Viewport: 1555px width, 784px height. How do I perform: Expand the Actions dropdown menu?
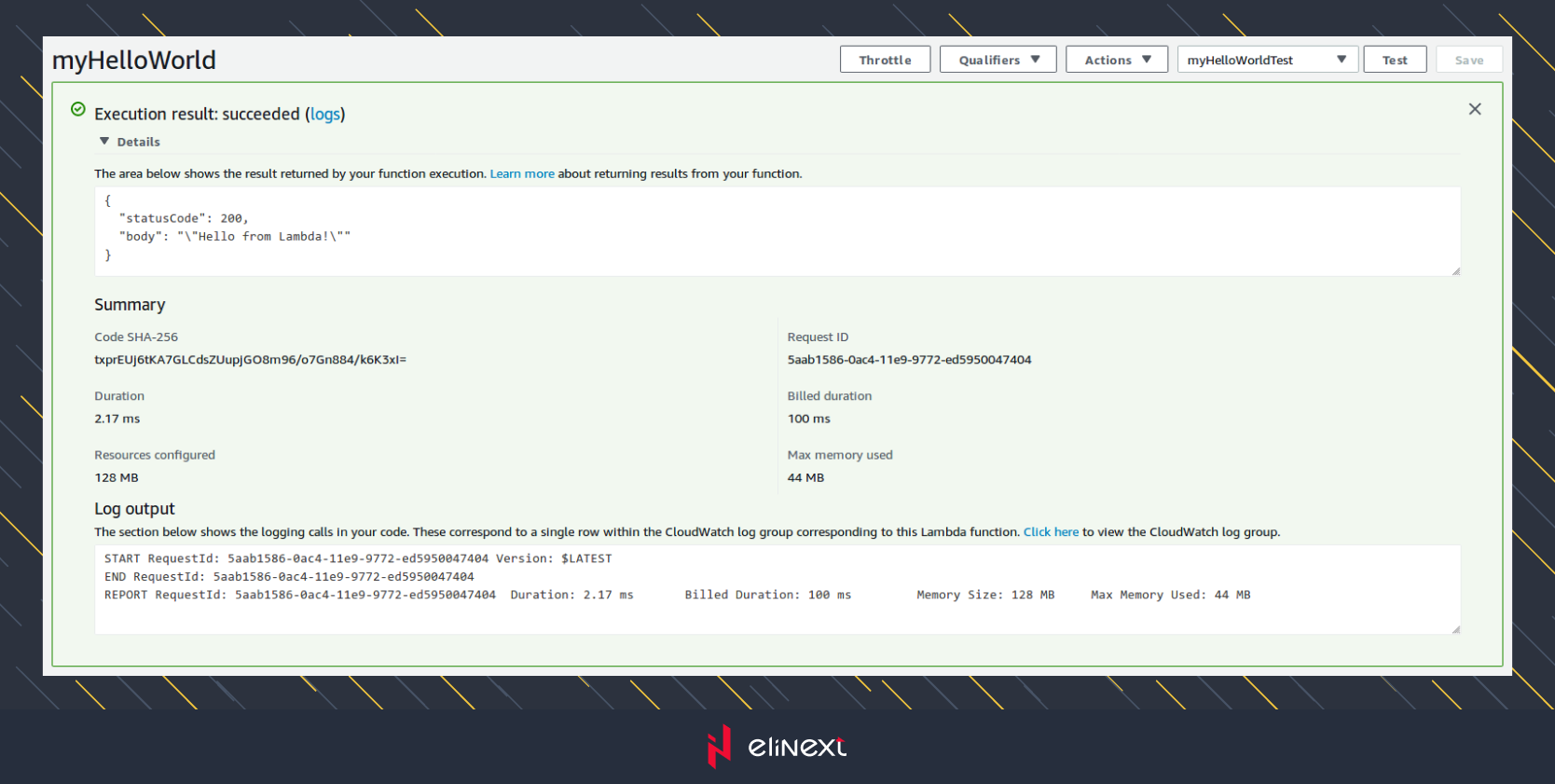[x=1116, y=60]
